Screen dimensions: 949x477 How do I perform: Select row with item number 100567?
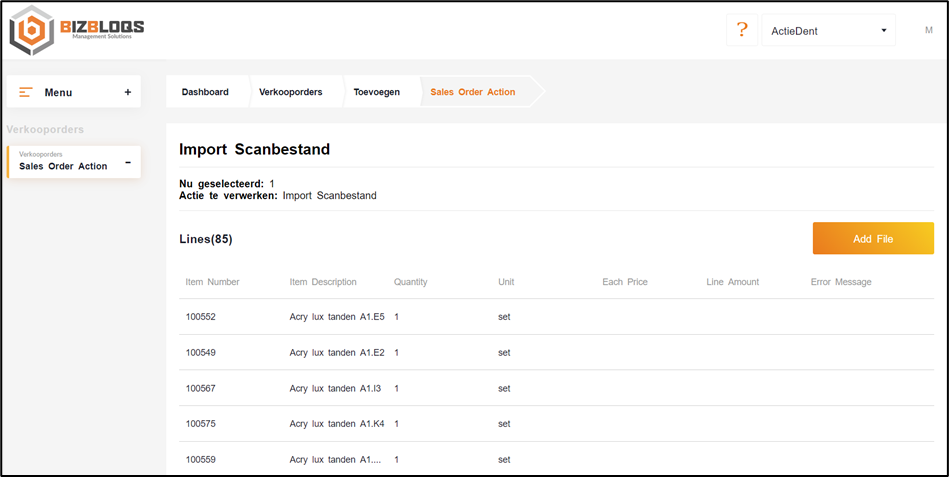[x=201, y=389]
